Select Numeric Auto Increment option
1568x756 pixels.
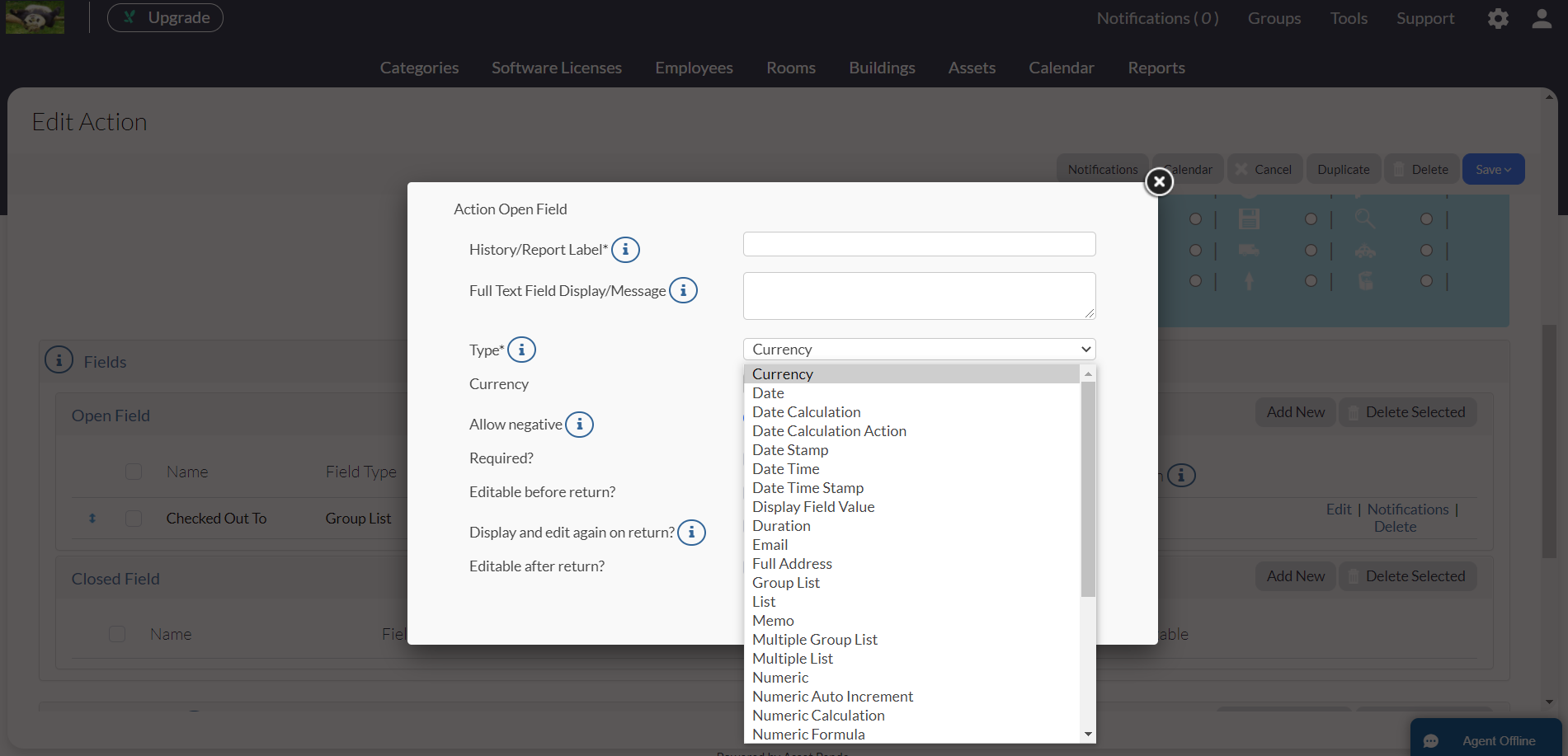click(x=911, y=697)
